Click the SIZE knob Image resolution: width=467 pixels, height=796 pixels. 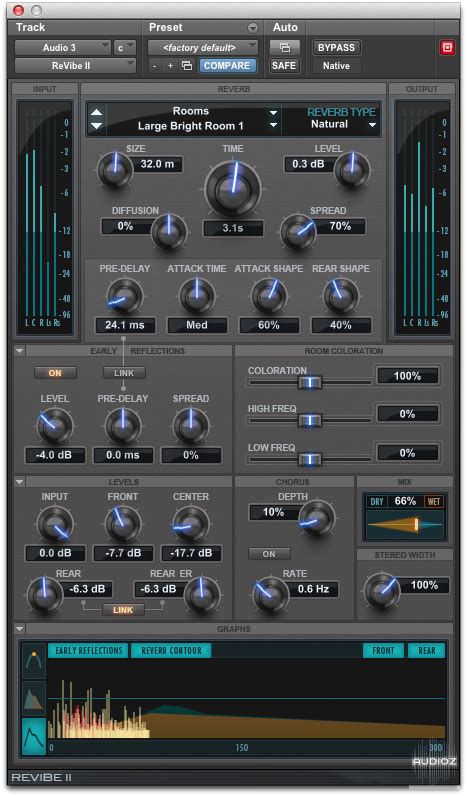(114, 170)
